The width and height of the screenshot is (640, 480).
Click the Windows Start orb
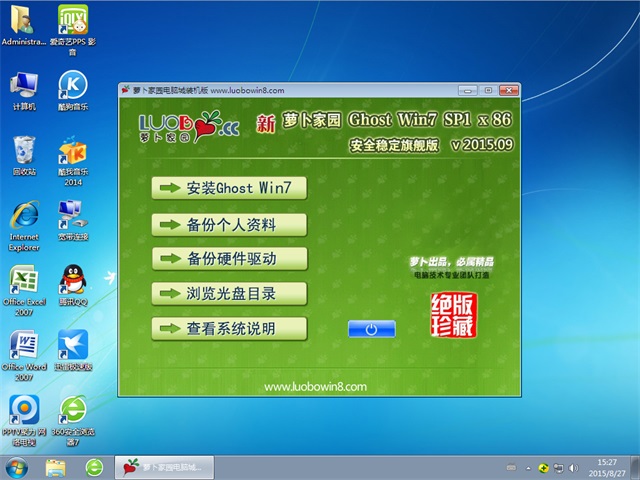[x=17, y=467]
